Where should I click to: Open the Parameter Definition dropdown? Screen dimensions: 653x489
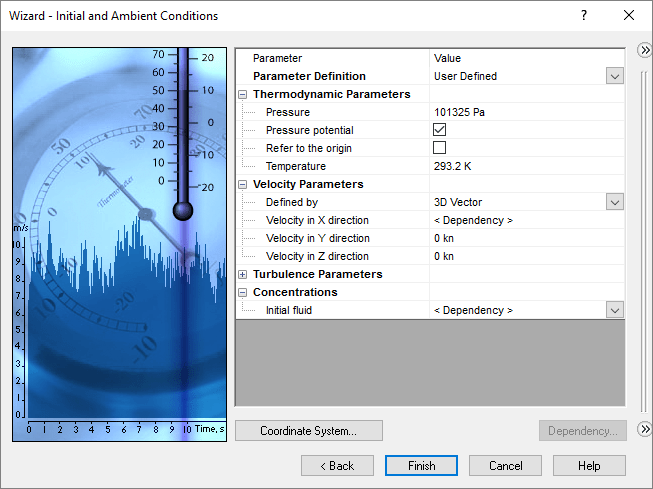[614, 76]
